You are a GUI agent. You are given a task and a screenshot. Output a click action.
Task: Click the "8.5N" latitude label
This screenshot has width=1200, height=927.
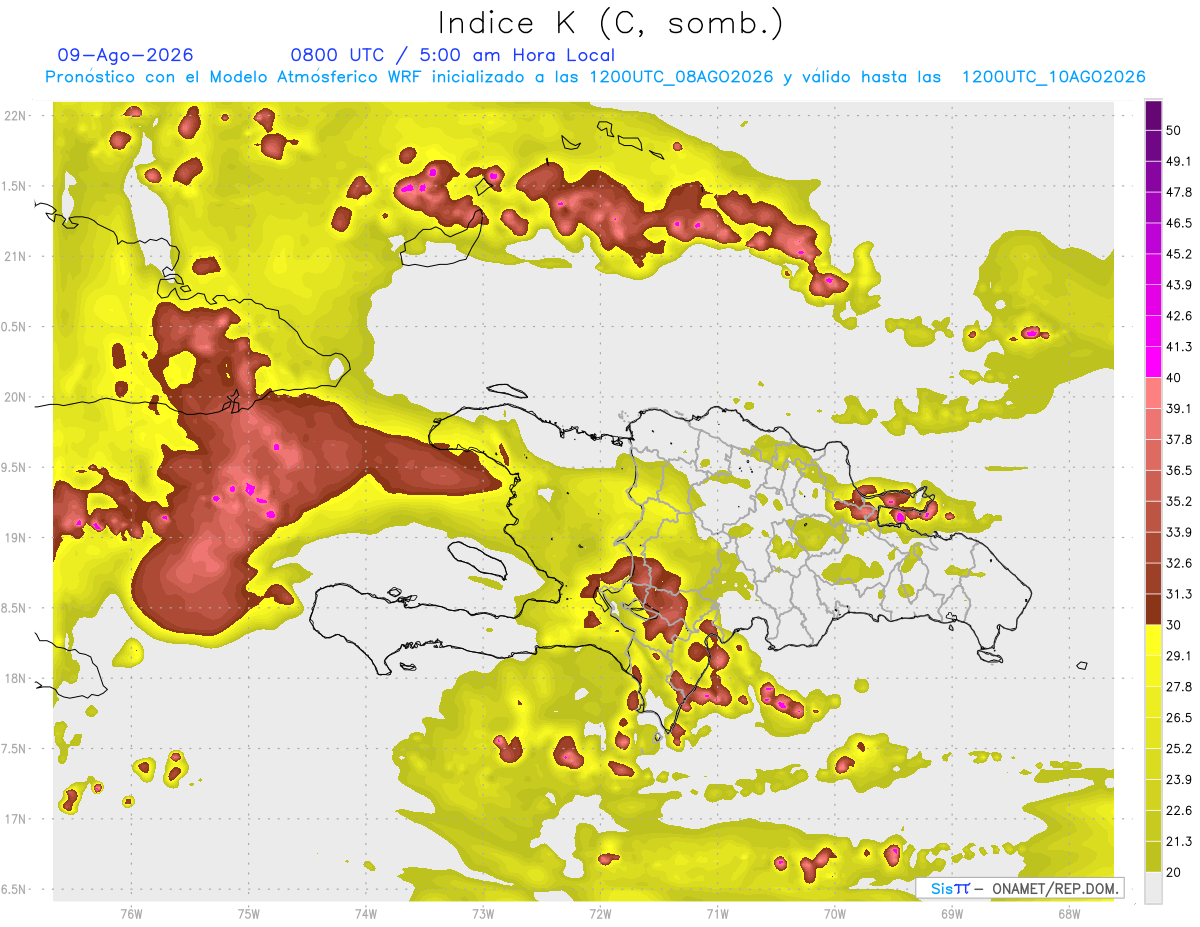pos(13,608)
